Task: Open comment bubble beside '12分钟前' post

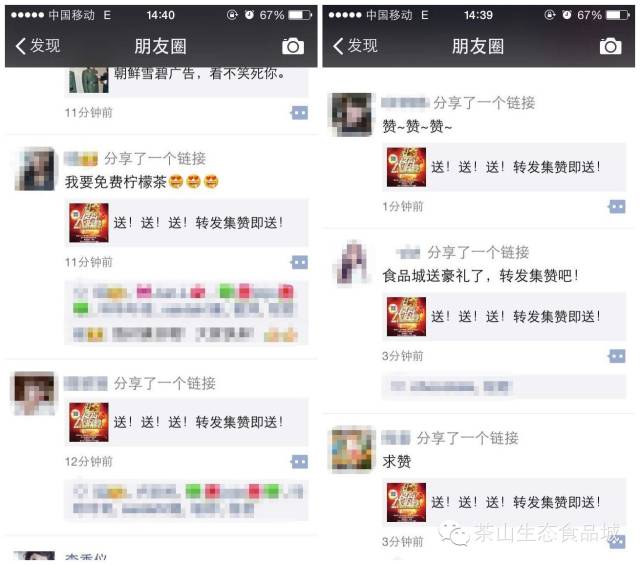Action: pyautogui.click(x=299, y=462)
